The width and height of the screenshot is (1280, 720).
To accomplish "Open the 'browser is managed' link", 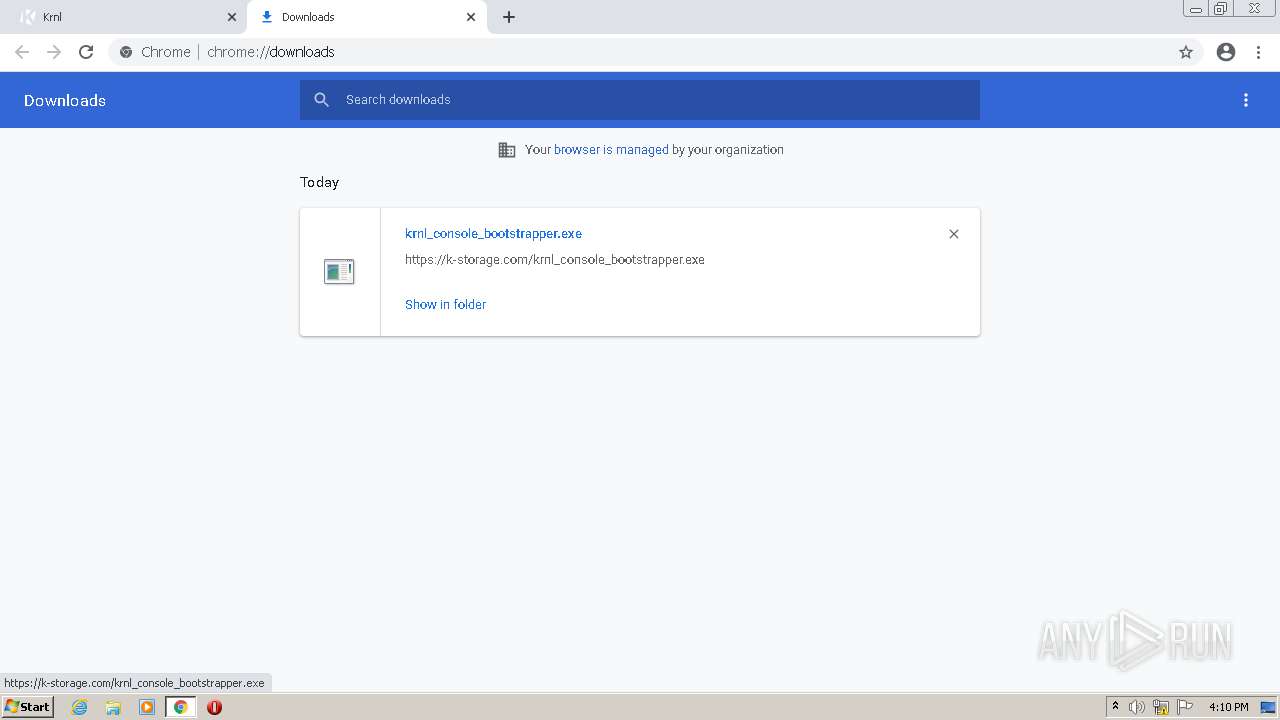I will (x=611, y=150).
